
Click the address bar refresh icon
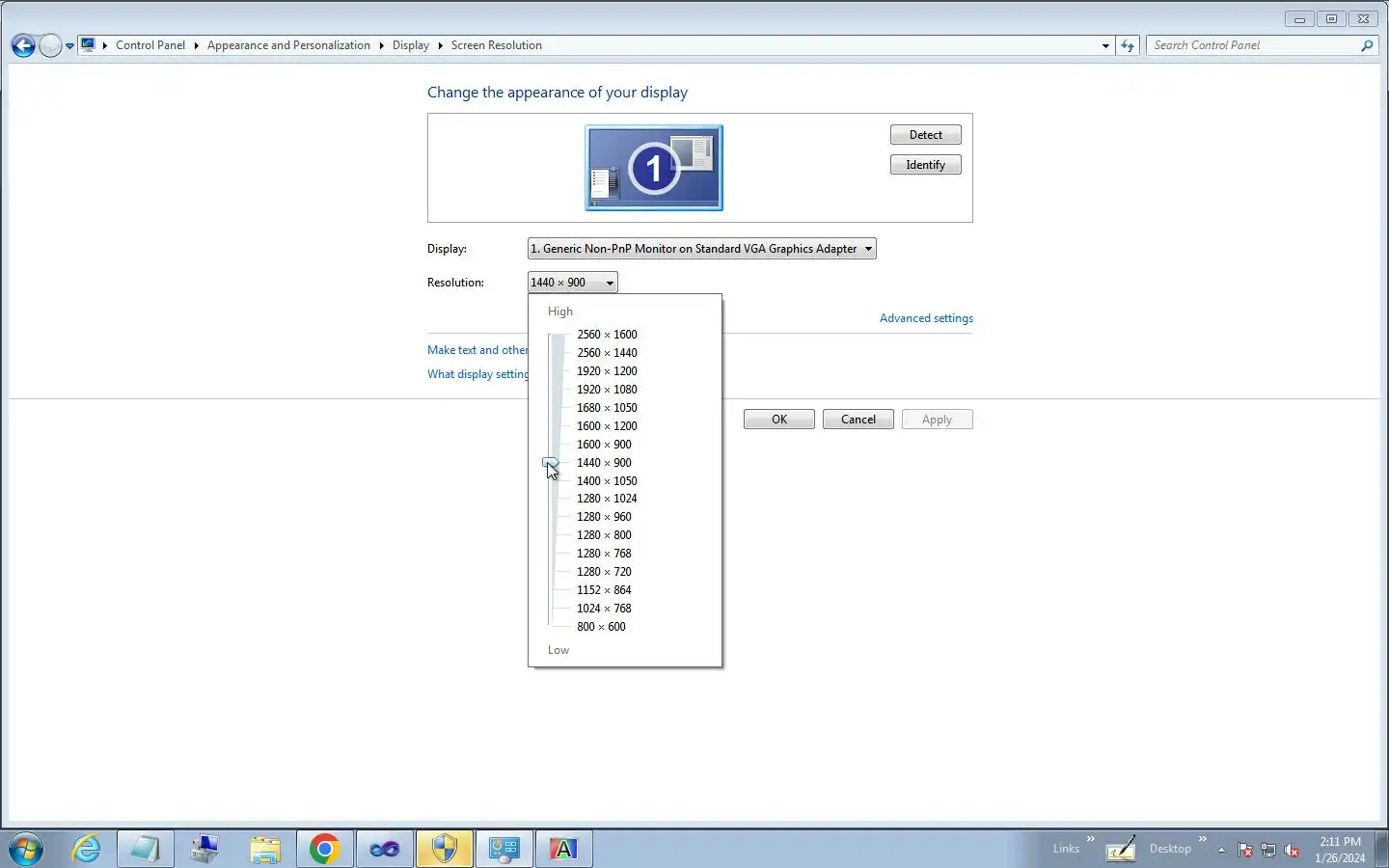point(1128,45)
